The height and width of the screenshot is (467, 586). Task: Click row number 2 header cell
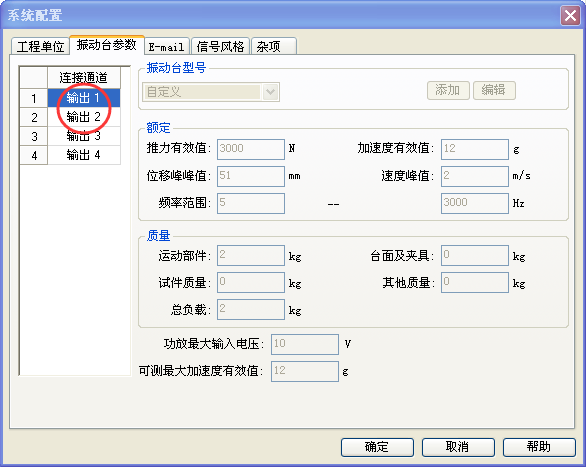[x=34, y=117]
